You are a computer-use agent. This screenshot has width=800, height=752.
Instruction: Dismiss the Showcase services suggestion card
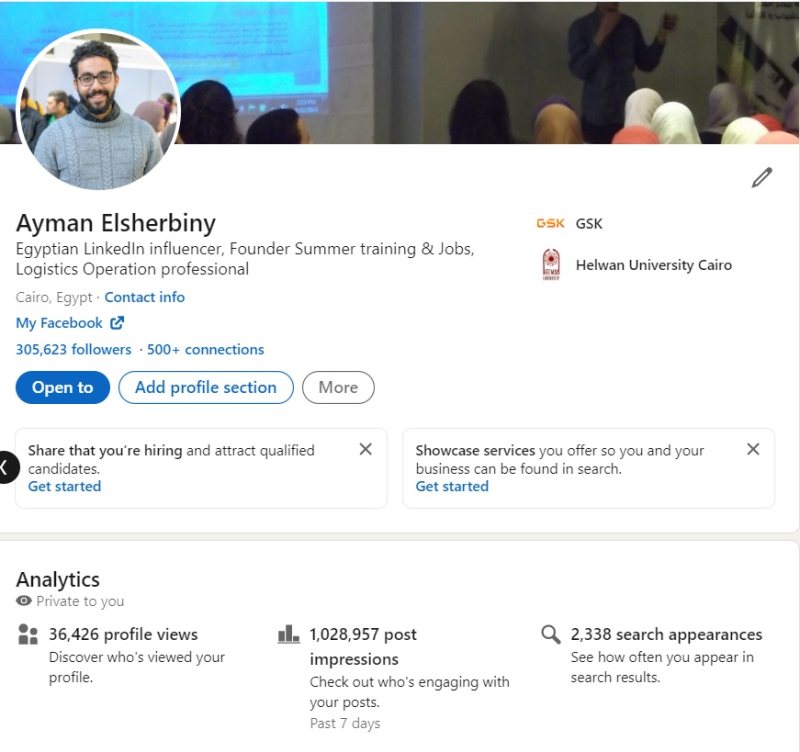click(753, 449)
